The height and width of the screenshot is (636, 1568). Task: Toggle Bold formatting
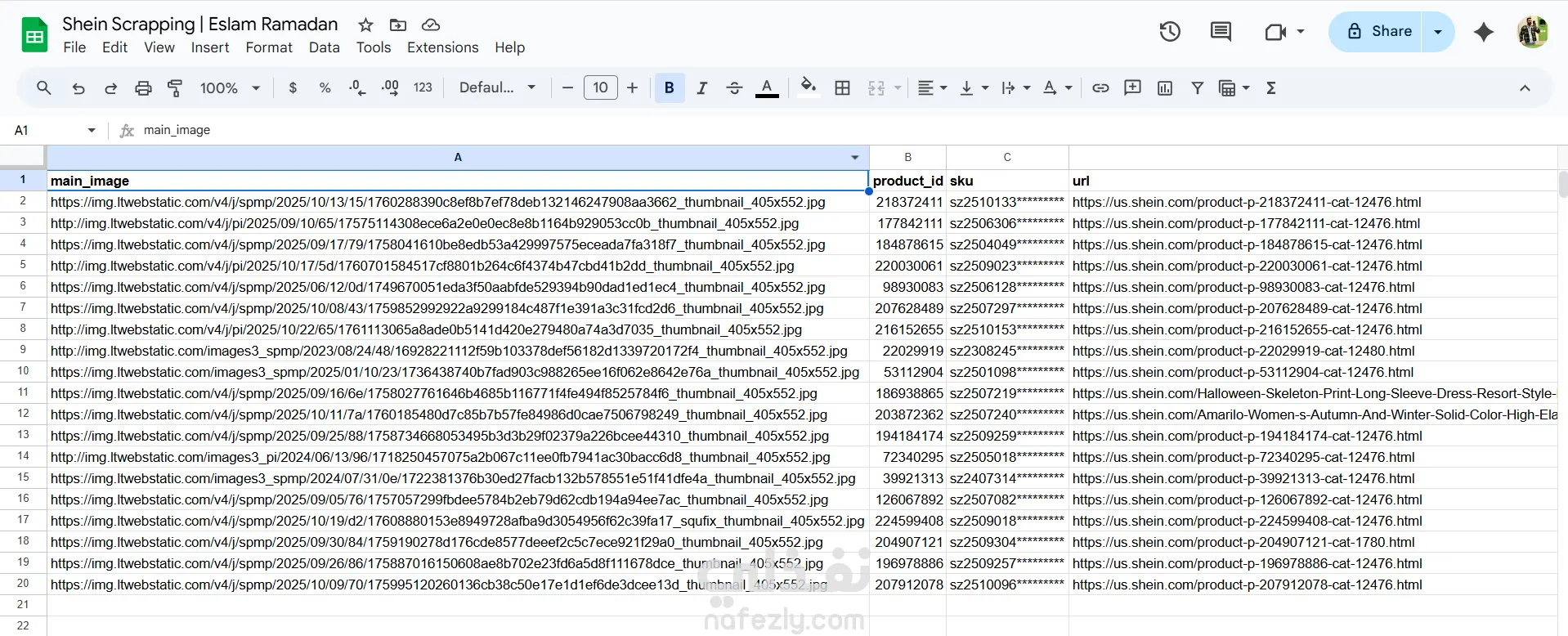[669, 88]
